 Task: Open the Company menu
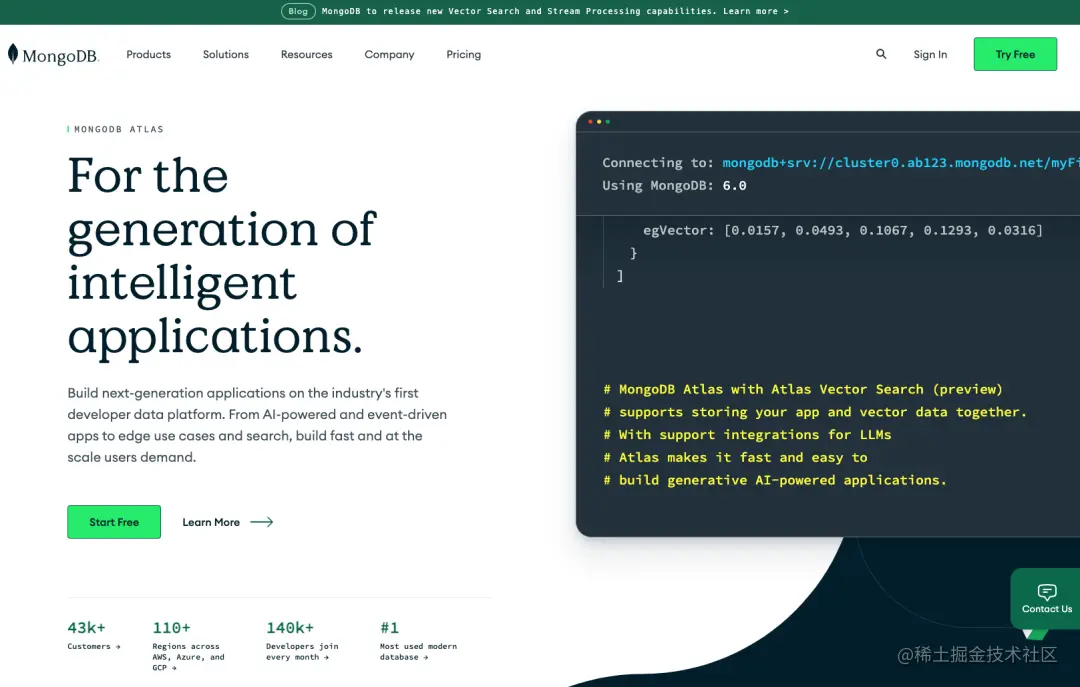coord(389,54)
